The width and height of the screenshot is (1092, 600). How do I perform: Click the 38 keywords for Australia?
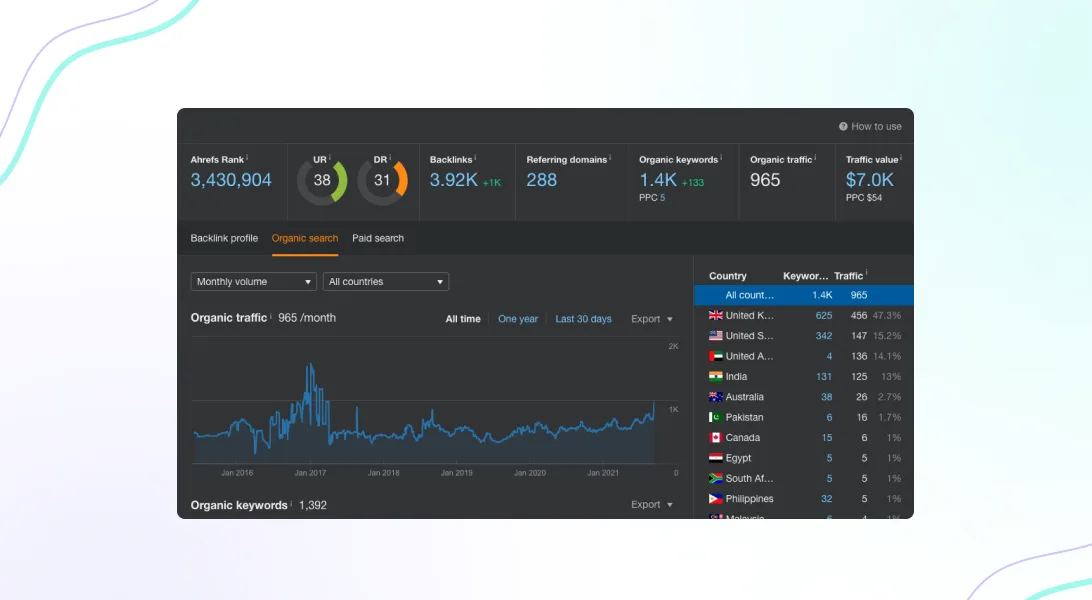click(827, 397)
